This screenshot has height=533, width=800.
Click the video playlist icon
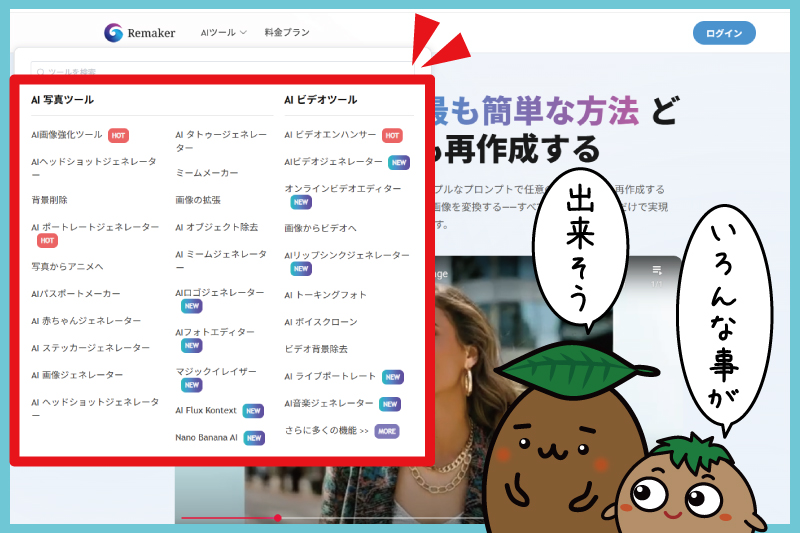[x=657, y=270]
